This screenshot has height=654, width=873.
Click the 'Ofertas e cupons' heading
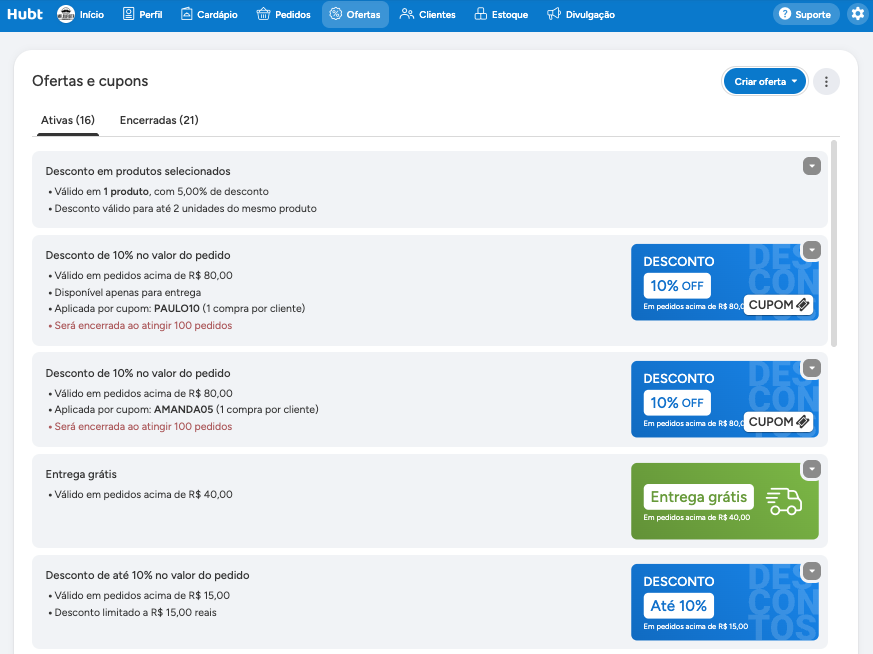[x=90, y=81]
